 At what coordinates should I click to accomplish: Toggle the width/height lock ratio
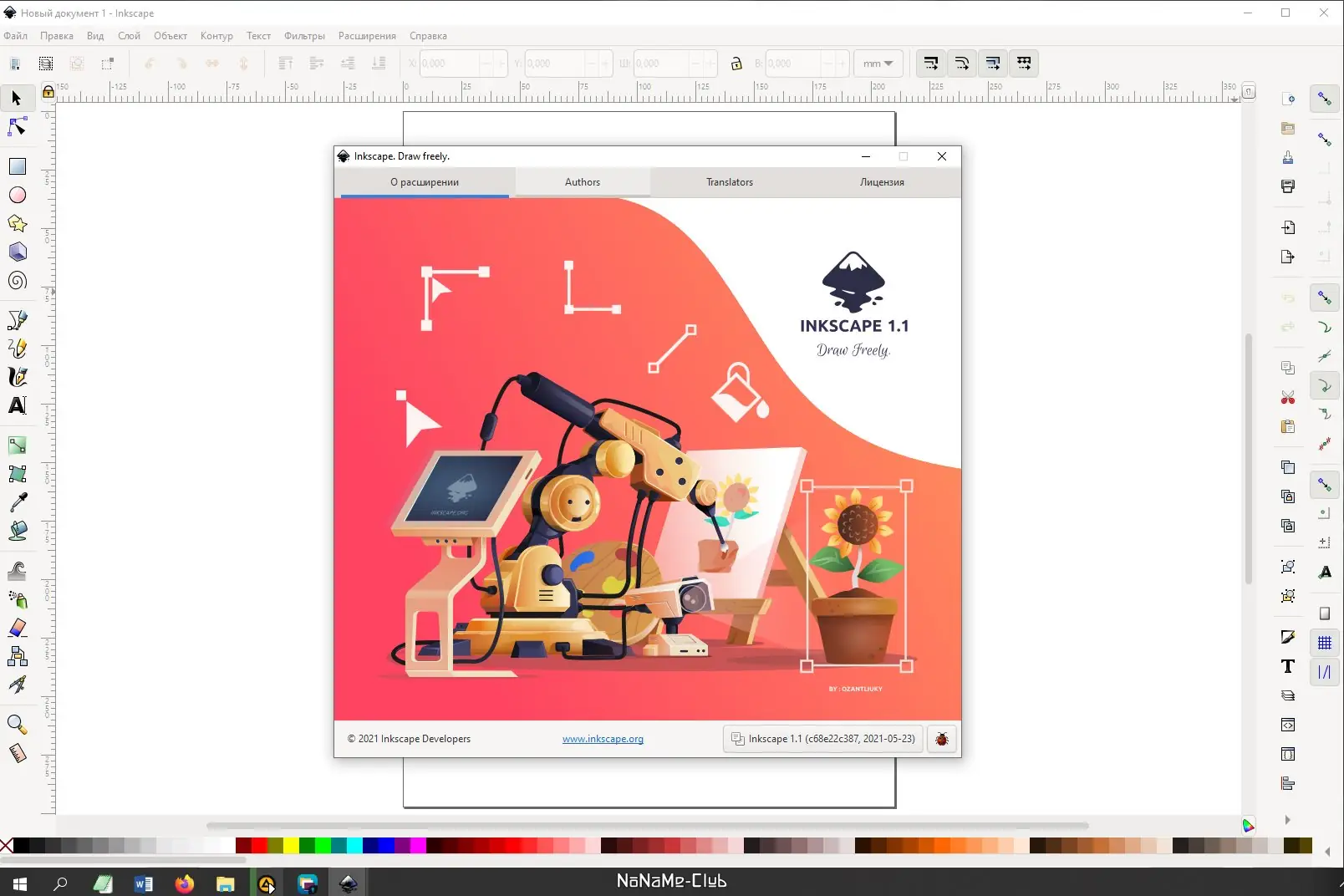(736, 64)
